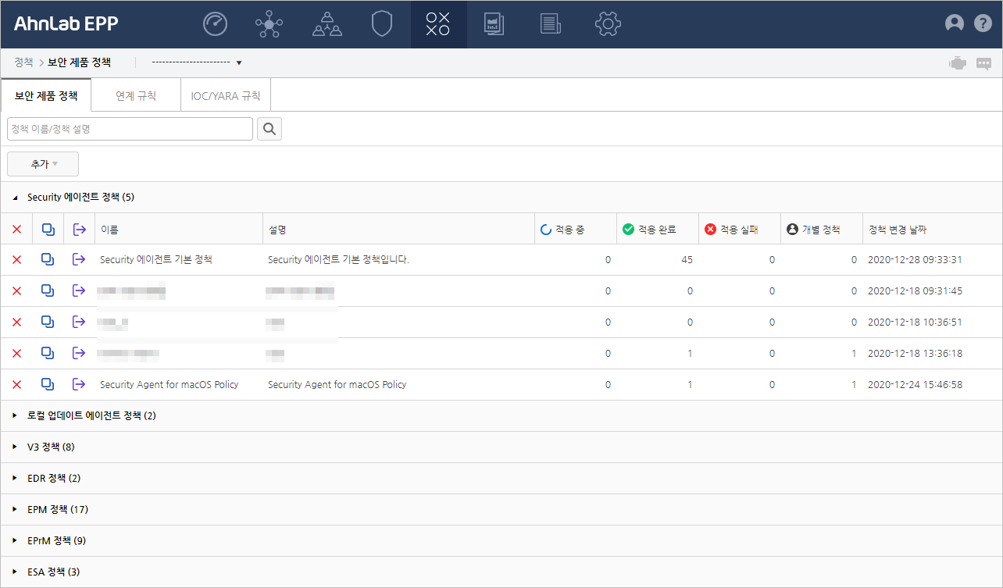
Task: Click the 정책 breadcrumb link
Action: coord(23,62)
